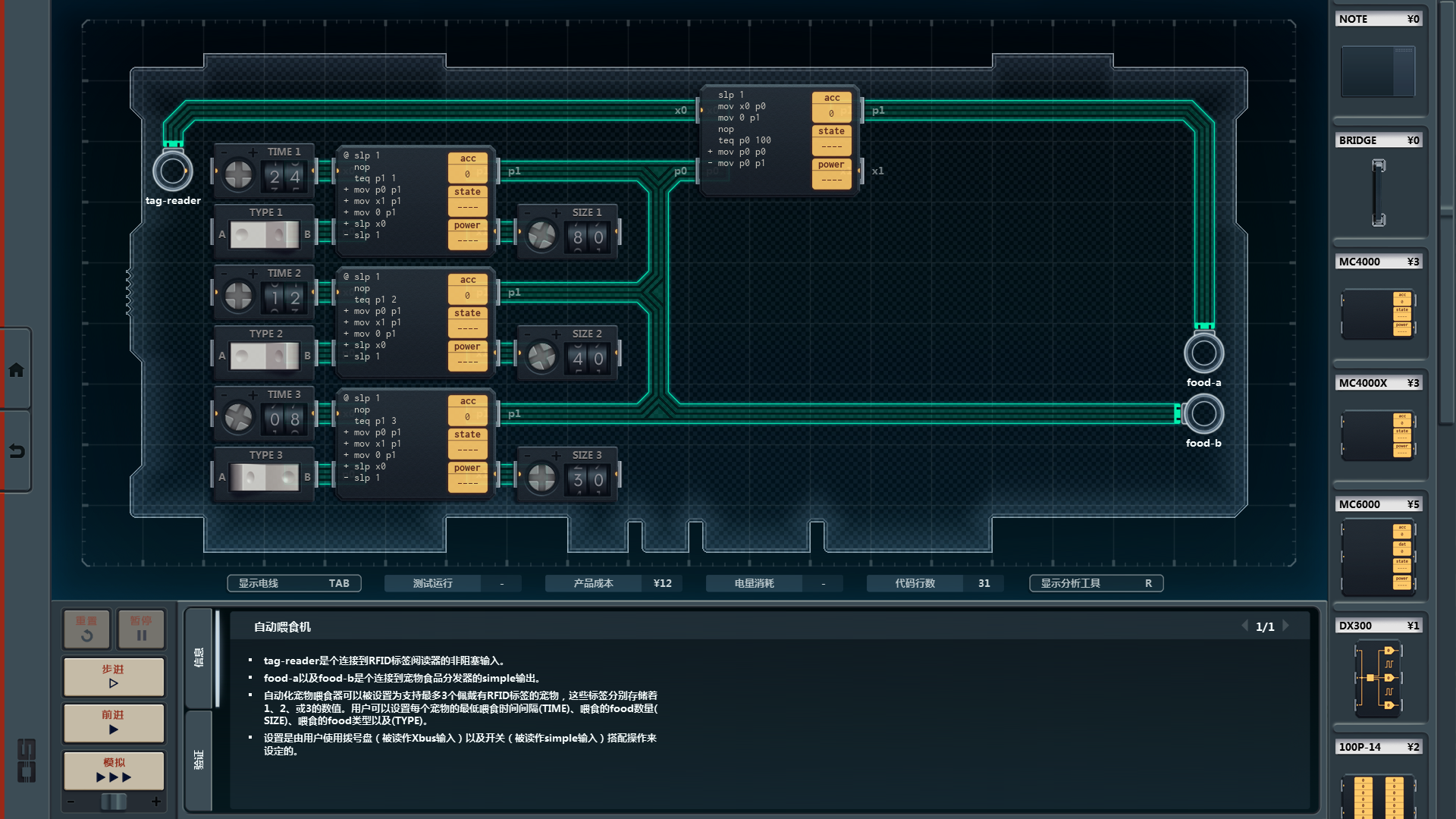This screenshot has width=1456, height=819.
Task: Click the undo arrow icon
Action: pos(16,451)
